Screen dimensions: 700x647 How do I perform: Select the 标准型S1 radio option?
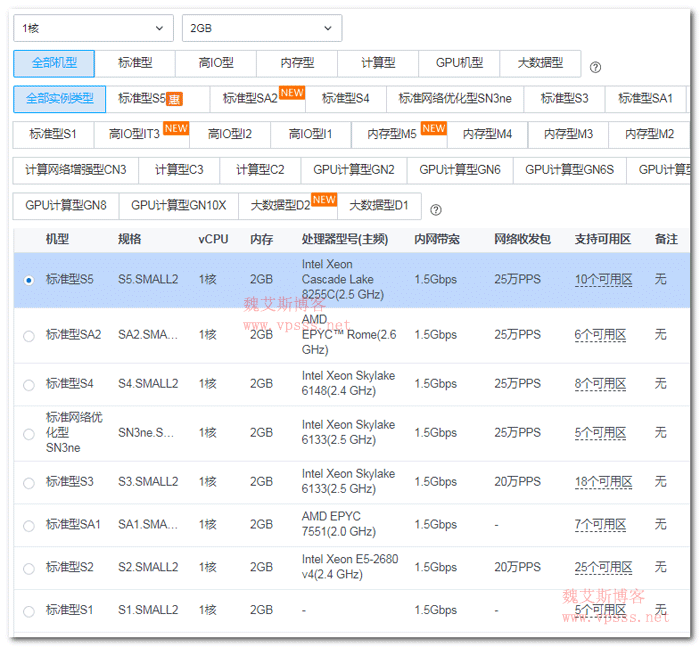pyautogui.click(x=29, y=610)
